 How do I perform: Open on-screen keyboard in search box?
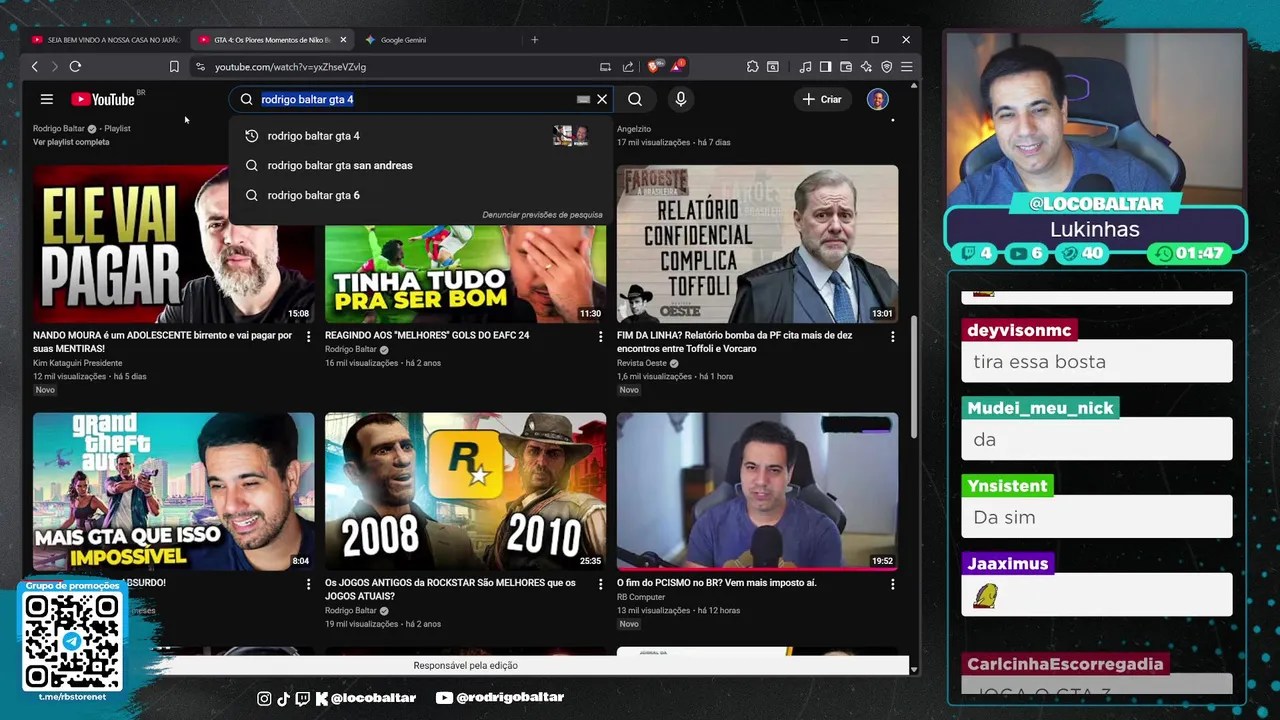(x=583, y=99)
